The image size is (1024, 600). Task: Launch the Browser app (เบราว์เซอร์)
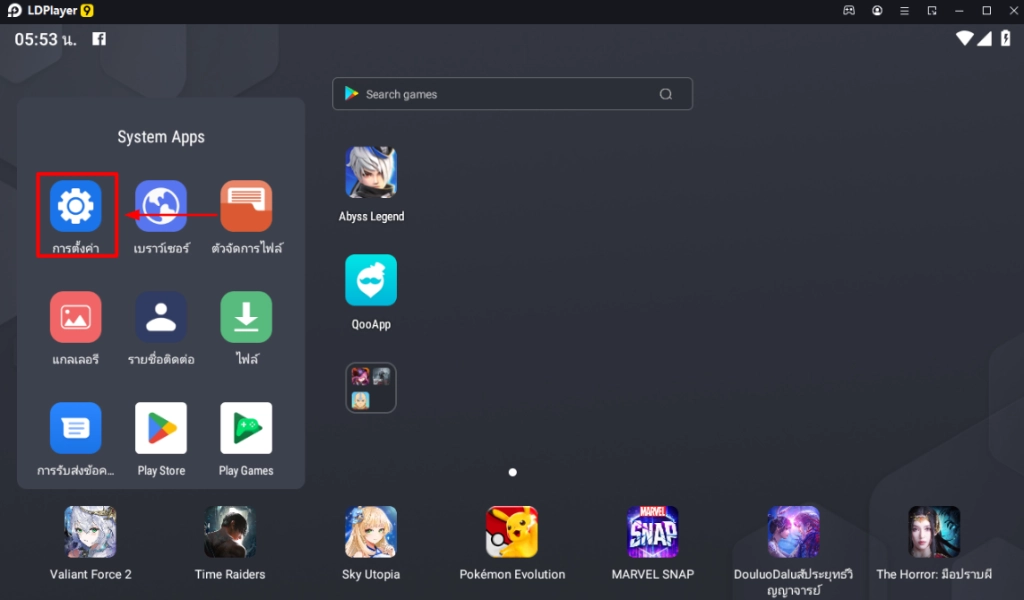(161, 206)
